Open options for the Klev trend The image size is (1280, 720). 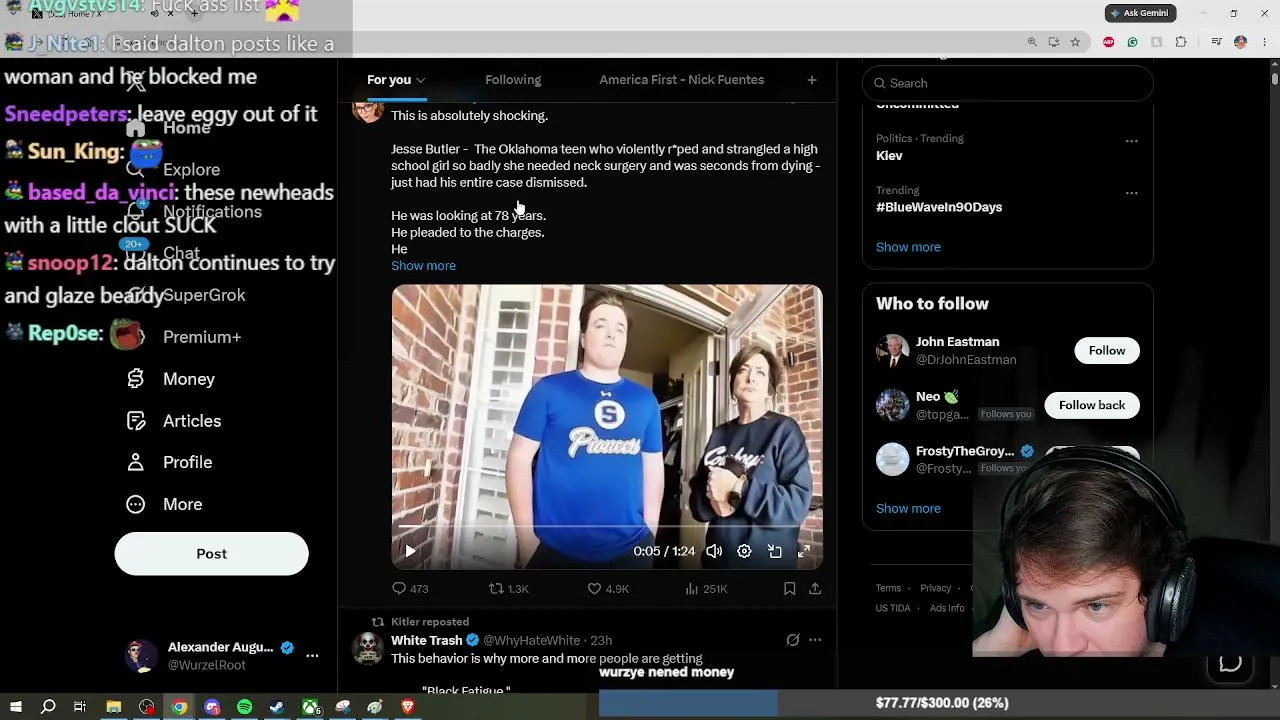[1131, 141]
